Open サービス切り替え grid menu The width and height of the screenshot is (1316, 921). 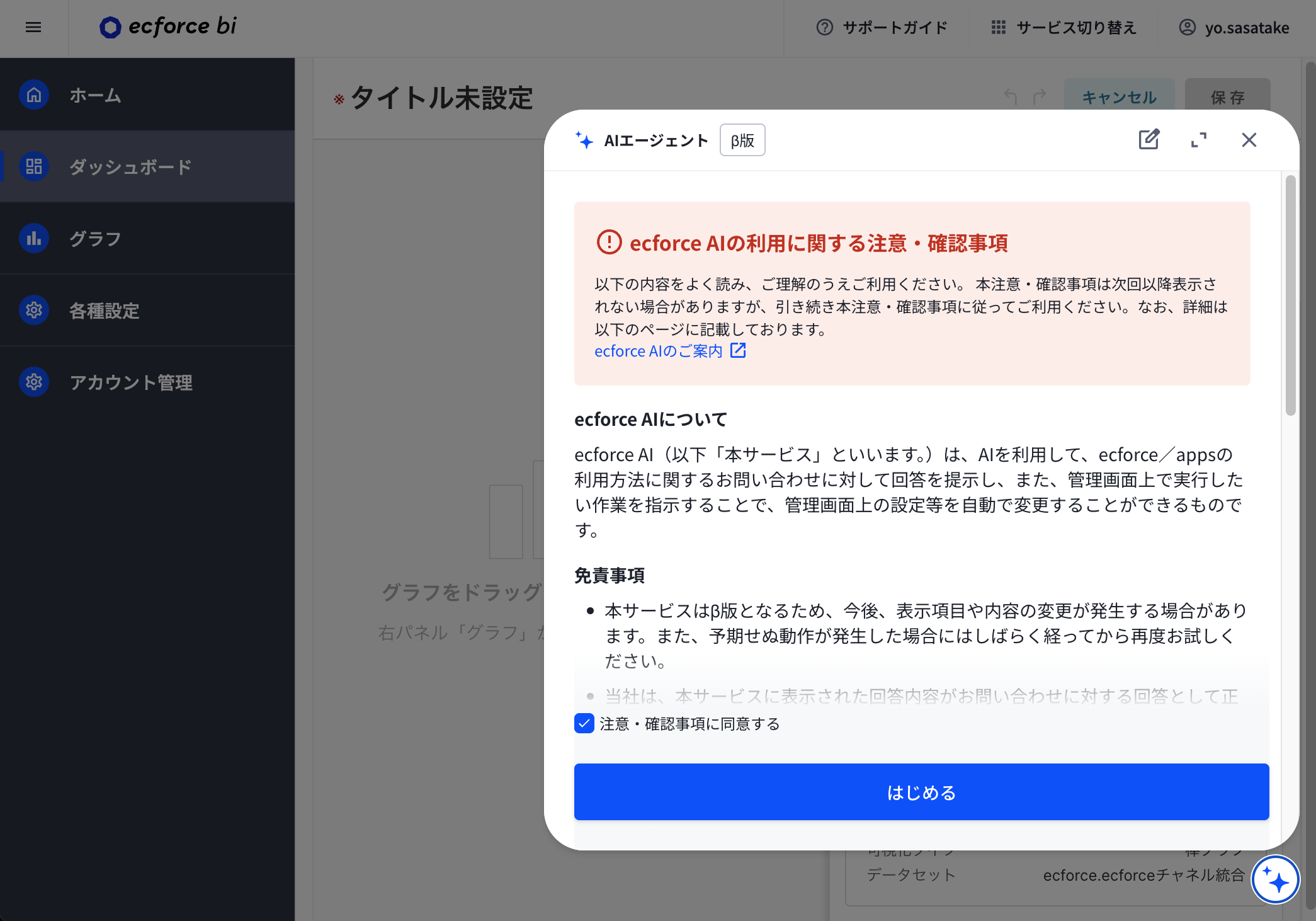click(1064, 28)
